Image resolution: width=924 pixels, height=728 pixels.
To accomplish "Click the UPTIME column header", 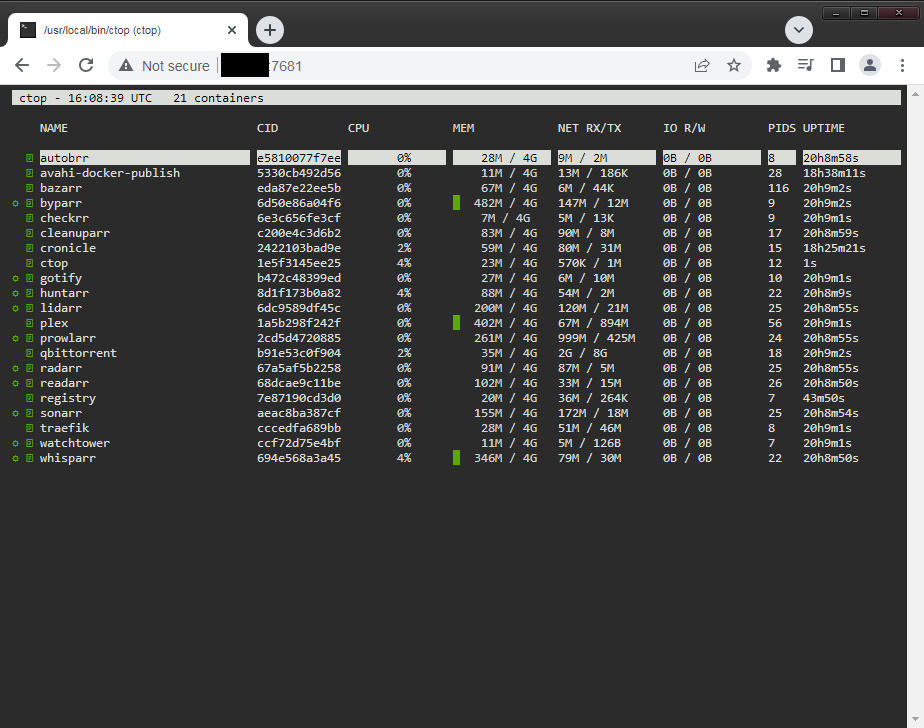I will [824, 128].
